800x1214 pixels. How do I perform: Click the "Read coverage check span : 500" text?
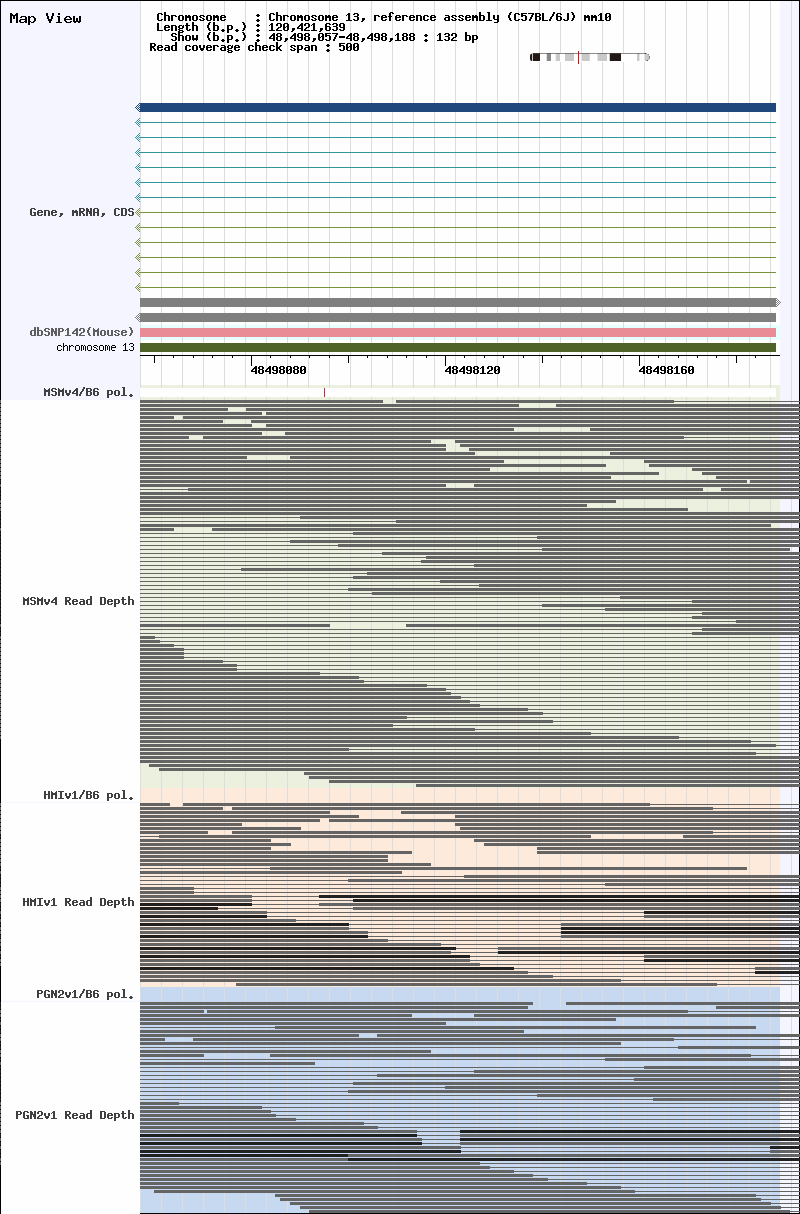(254, 47)
